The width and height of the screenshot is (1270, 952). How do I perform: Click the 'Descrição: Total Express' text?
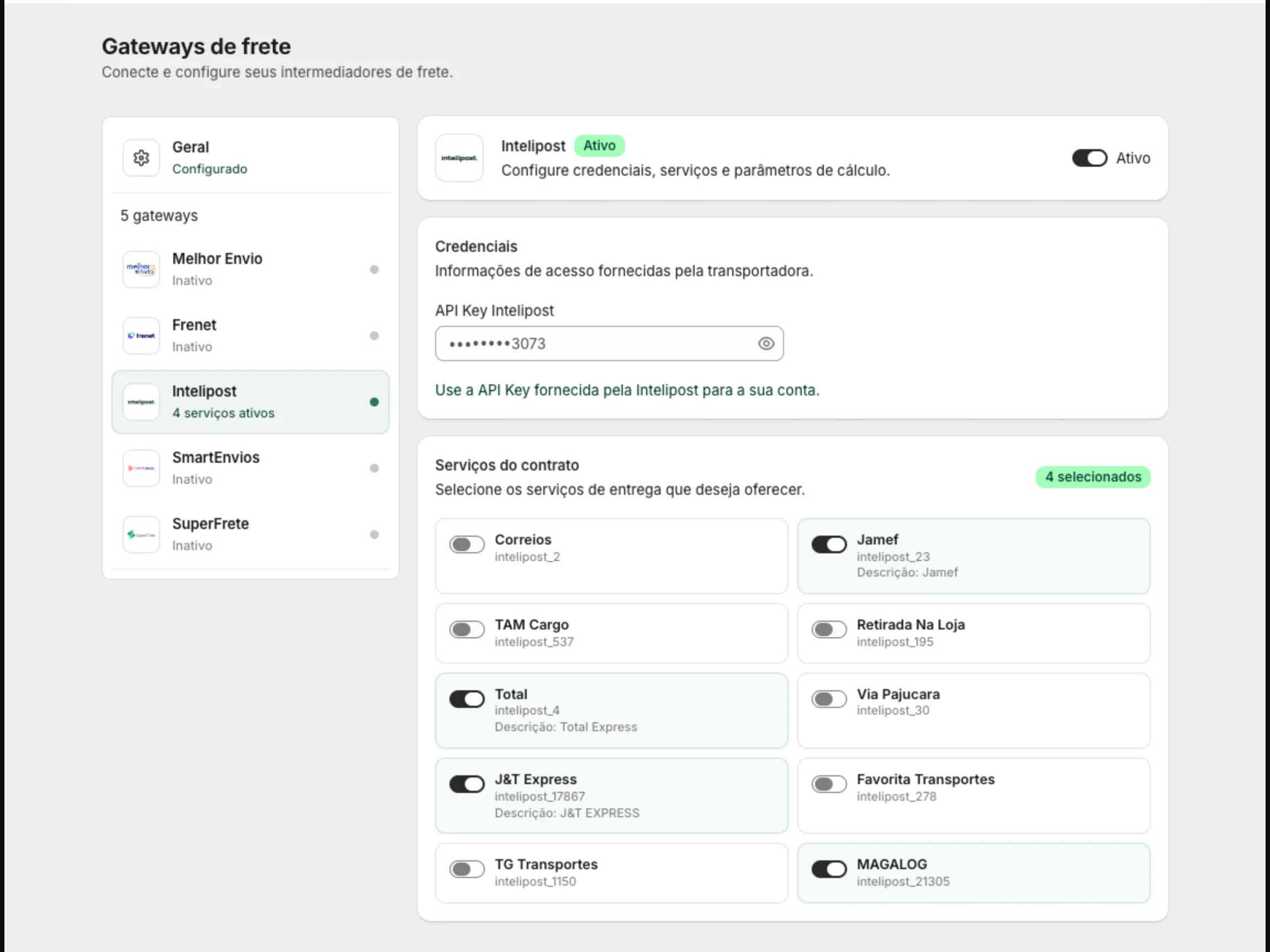565,727
